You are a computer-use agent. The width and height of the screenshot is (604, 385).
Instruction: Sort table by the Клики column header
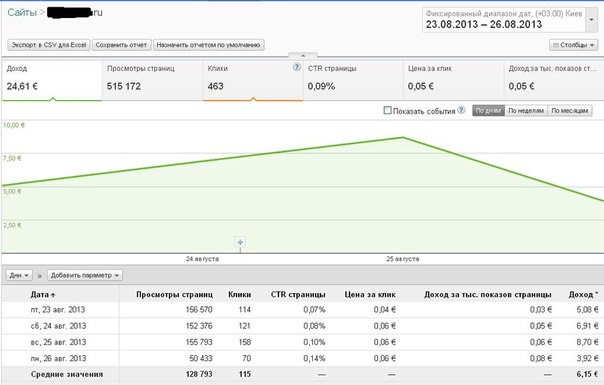pyautogui.click(x=240, y=294)
